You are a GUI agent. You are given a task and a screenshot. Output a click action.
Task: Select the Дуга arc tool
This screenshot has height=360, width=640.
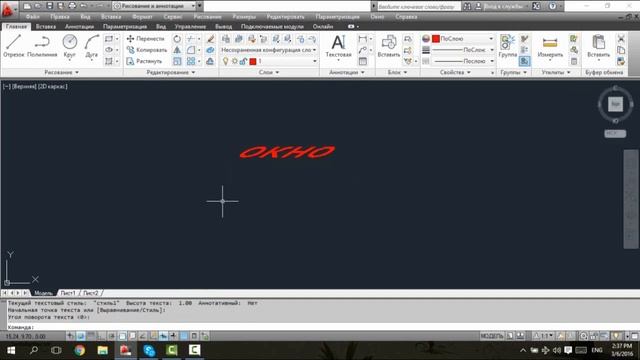(x=92, y=46)
